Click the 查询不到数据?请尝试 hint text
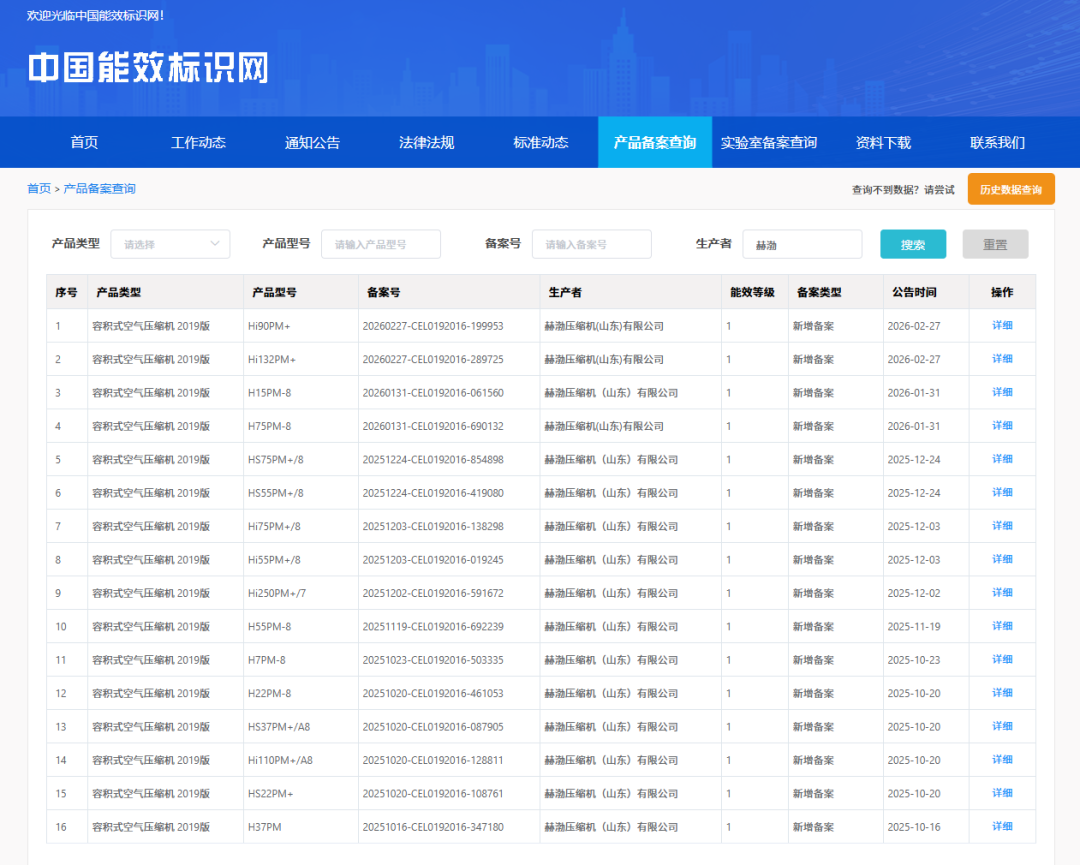This screenshot has width=1080, height=865. click(903, 190)
